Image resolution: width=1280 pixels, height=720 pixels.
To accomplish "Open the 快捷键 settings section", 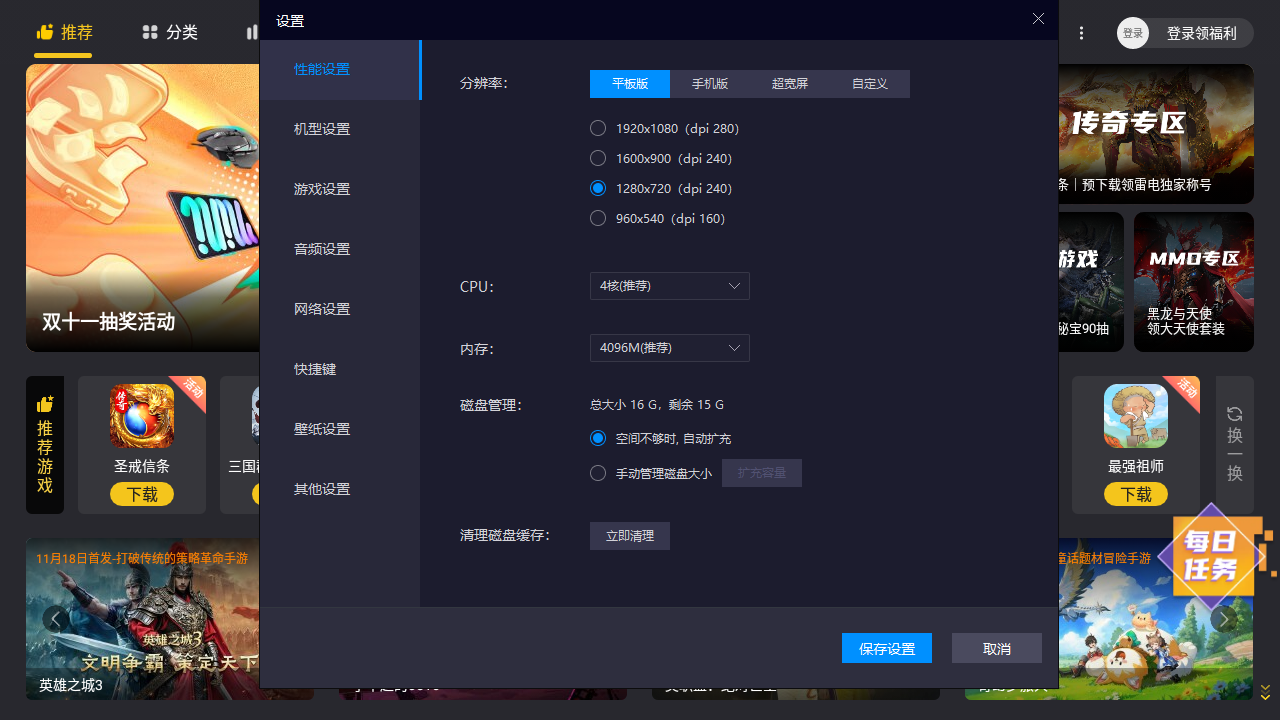I will (315, 369).
